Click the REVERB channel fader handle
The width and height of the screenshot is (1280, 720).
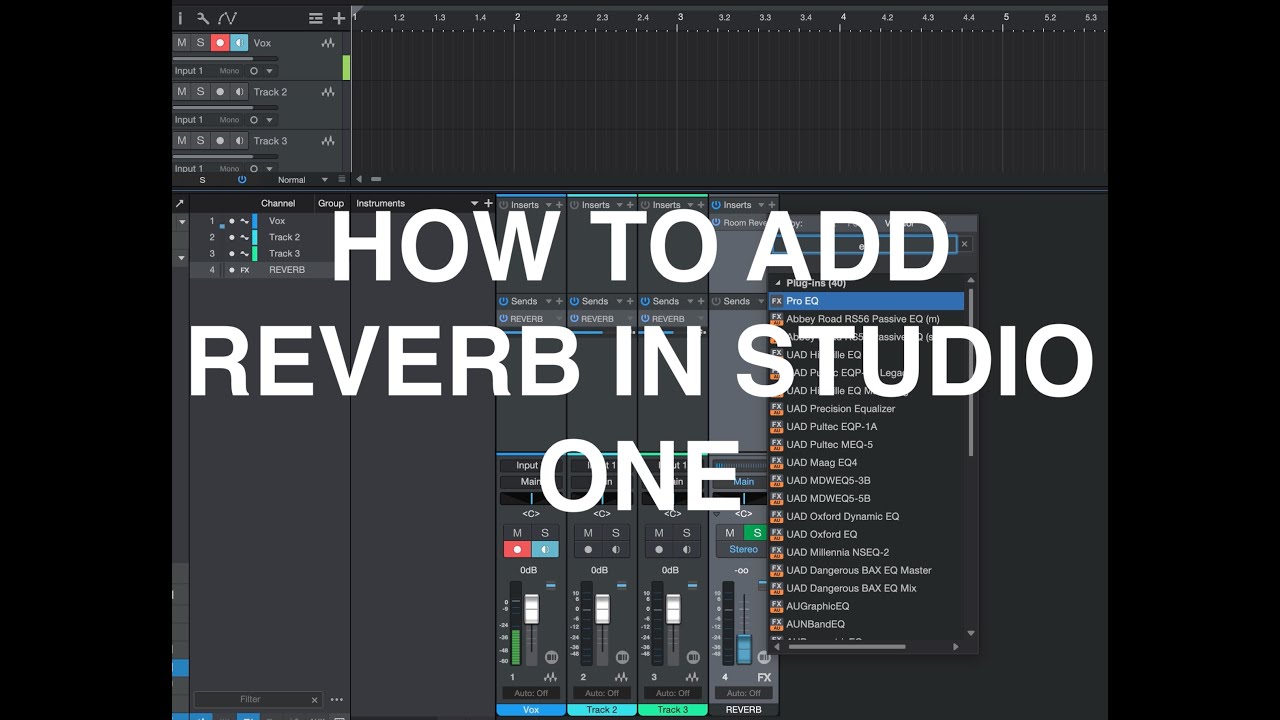[x=743, y=648]
